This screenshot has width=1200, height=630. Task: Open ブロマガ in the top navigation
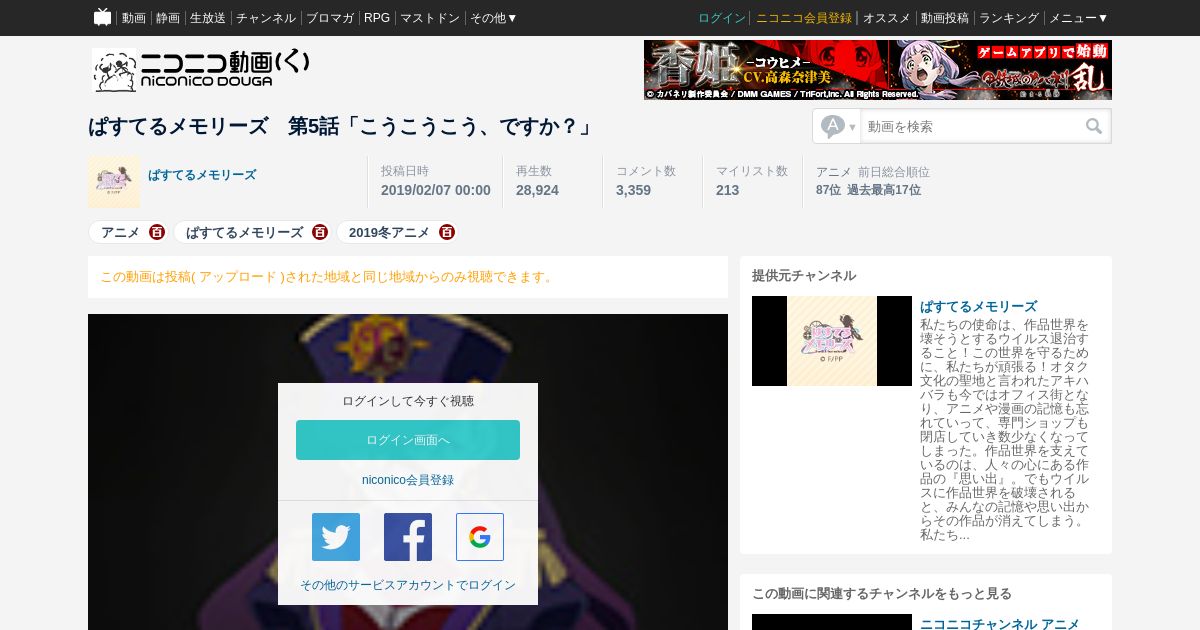tap(330, 18)
